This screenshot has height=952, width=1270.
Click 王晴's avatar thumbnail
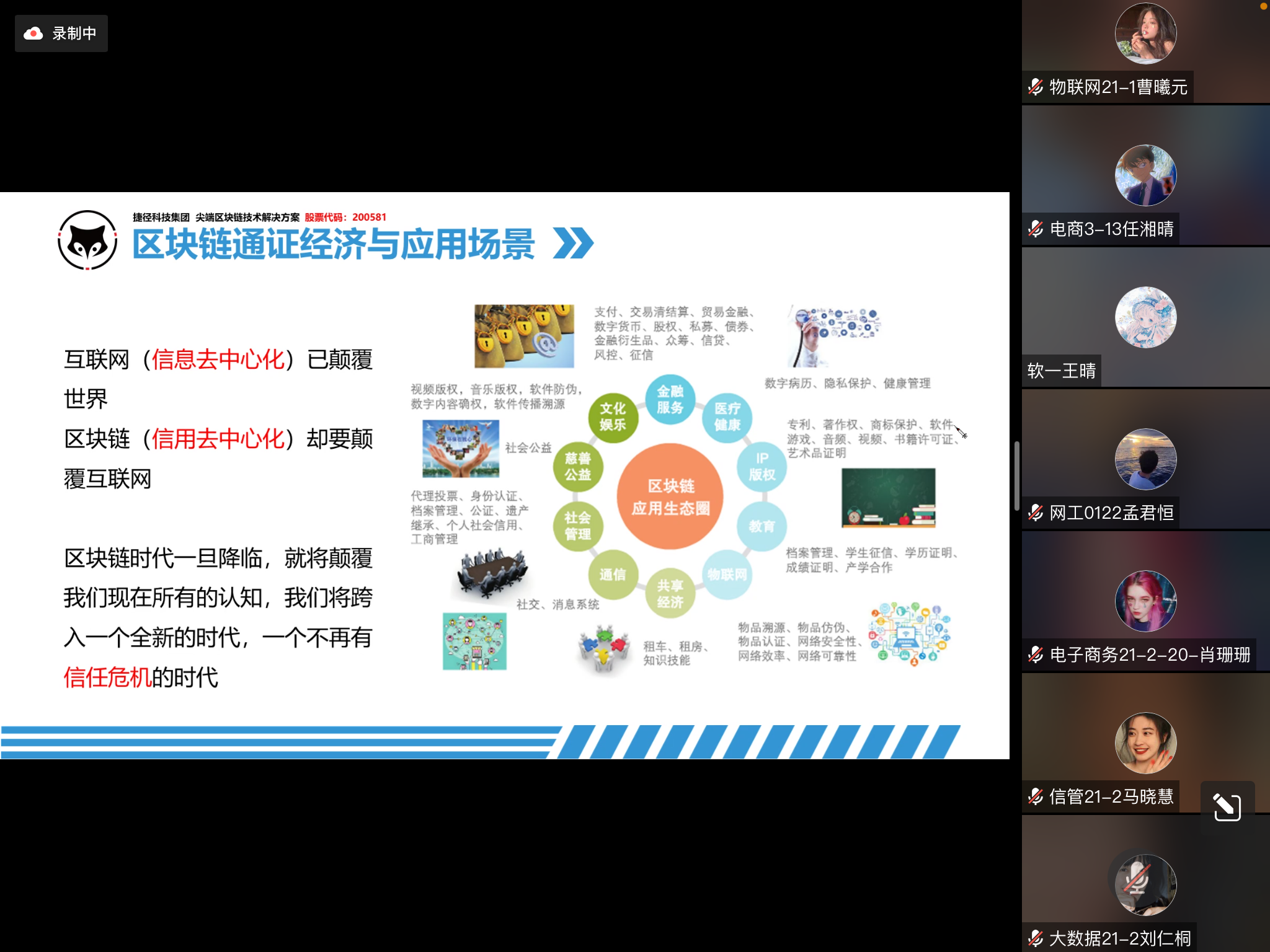coord(1145,317)
